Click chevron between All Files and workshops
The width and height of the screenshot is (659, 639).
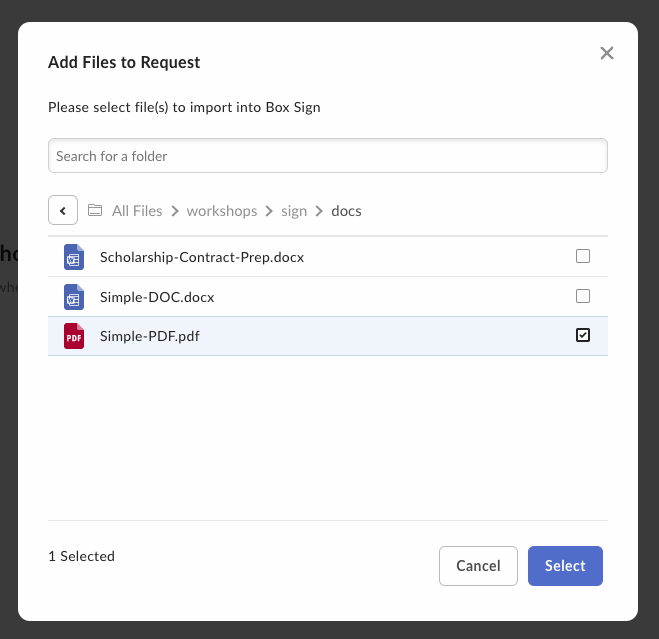click(175, 211)
